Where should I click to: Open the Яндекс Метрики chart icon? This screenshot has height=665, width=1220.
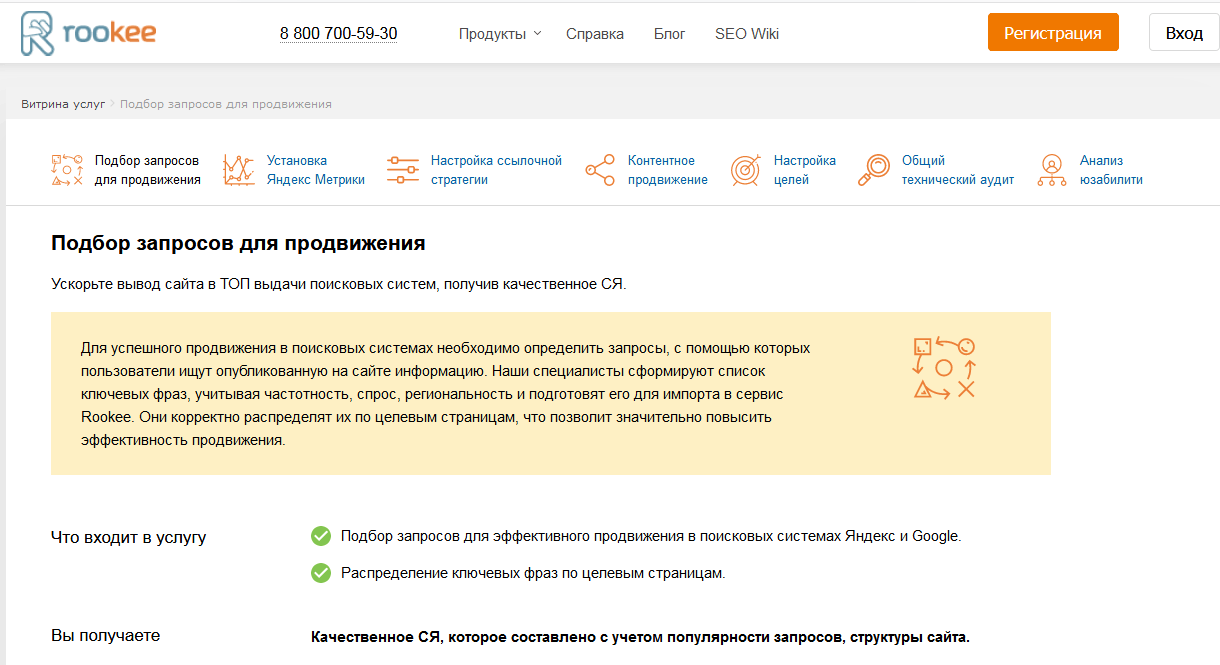click(239, 170)
